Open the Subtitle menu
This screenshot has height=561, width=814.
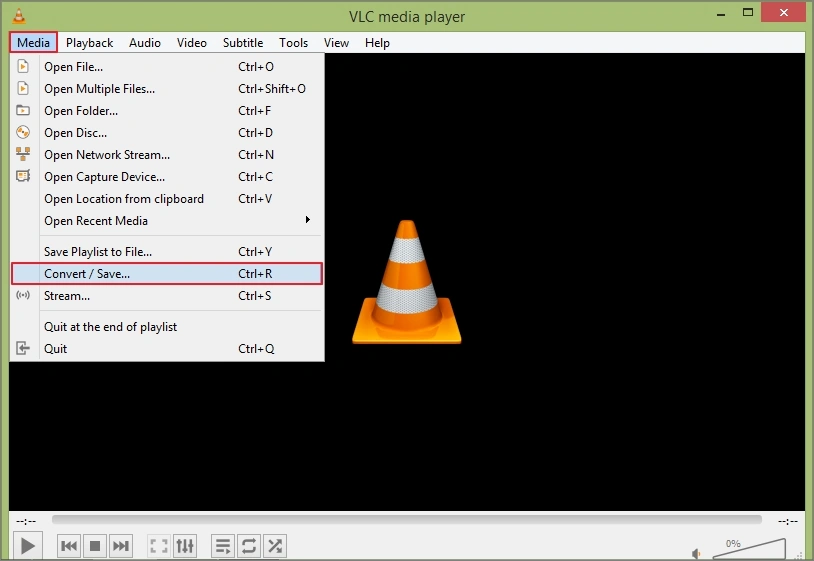(243, 43)
